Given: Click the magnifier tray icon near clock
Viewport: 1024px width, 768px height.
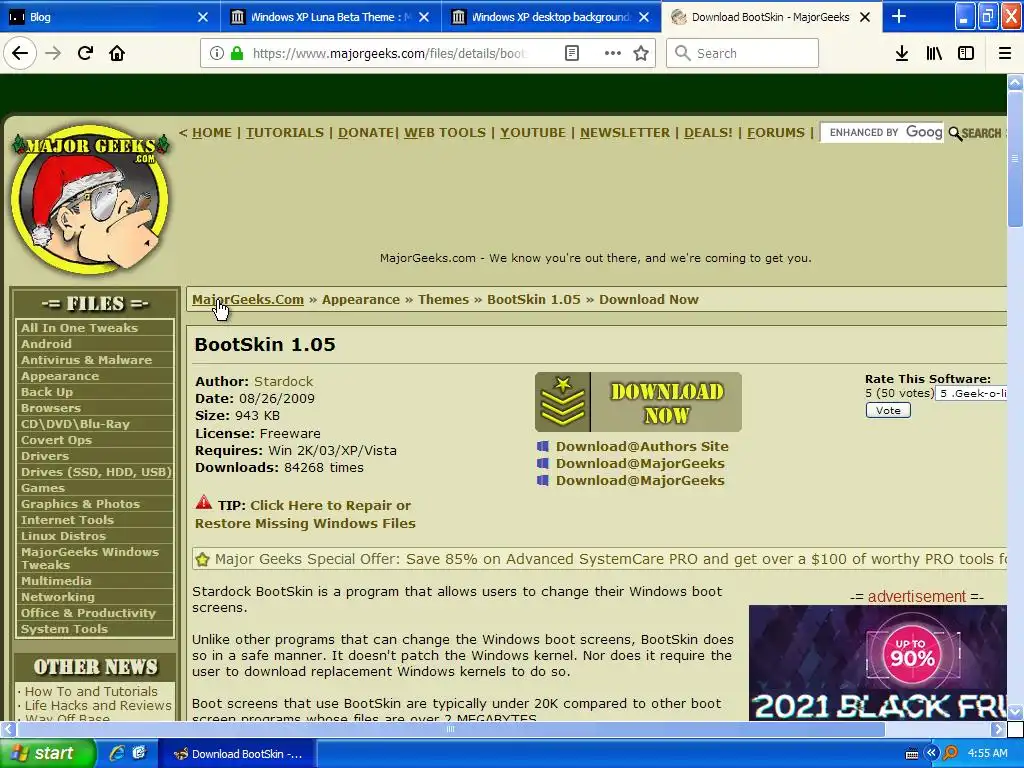Looking at the screenshot, I should click(950, 753).
